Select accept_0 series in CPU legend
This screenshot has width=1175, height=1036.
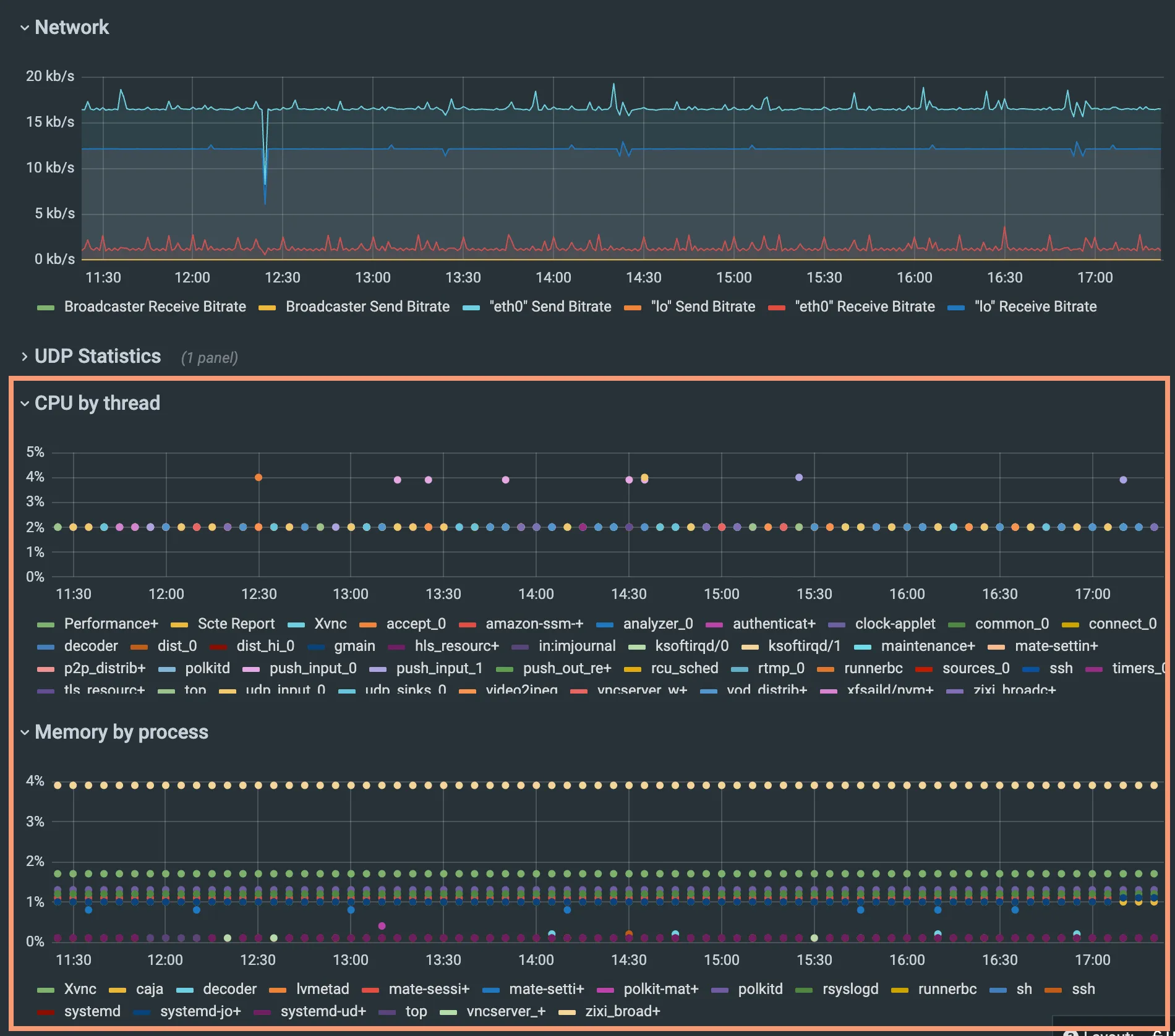(416, 624)
